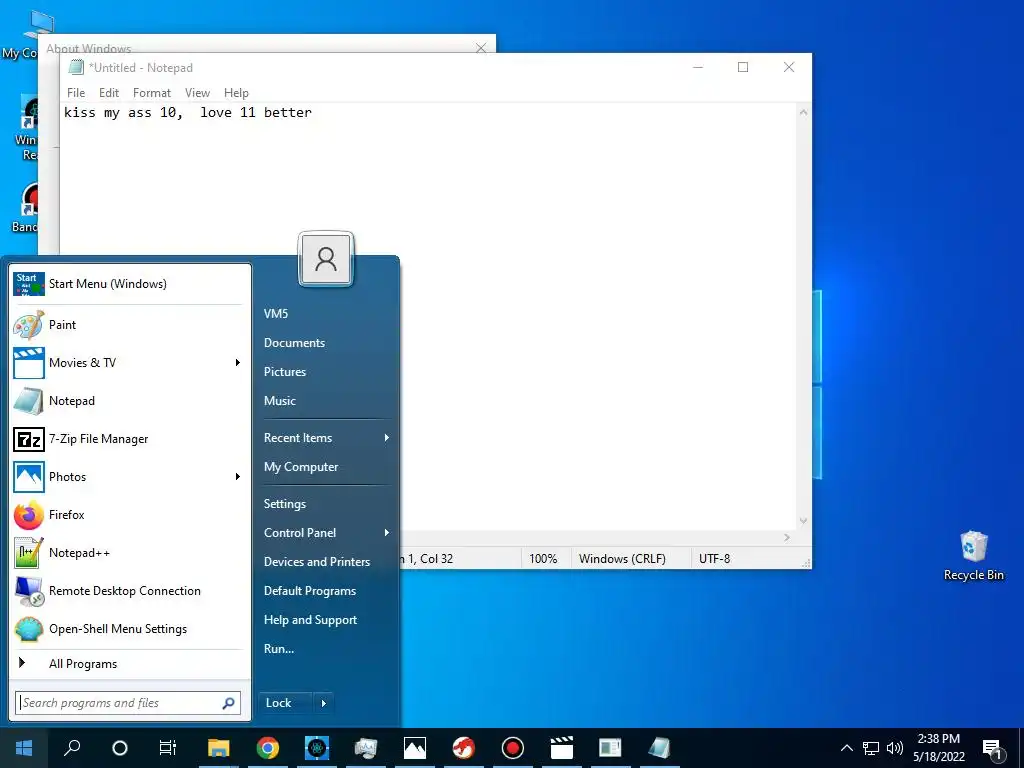Open Task View on the taskbar
The width and height of the screenshot is (1024, 768).
pyautogui.click(x=168, y=748)
